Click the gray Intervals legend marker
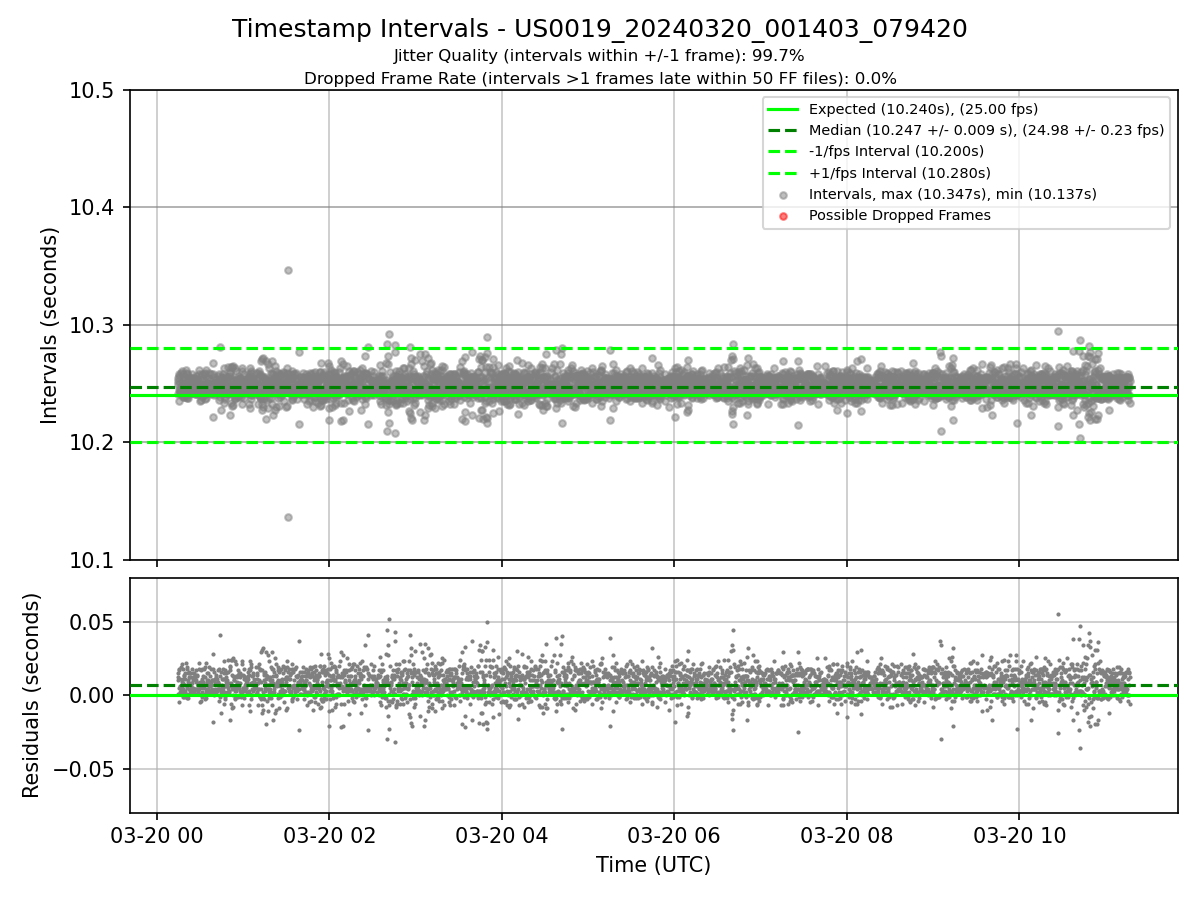Image resolution: width=1200 pixels, height=900 pixels. click(x=783, y=195)
